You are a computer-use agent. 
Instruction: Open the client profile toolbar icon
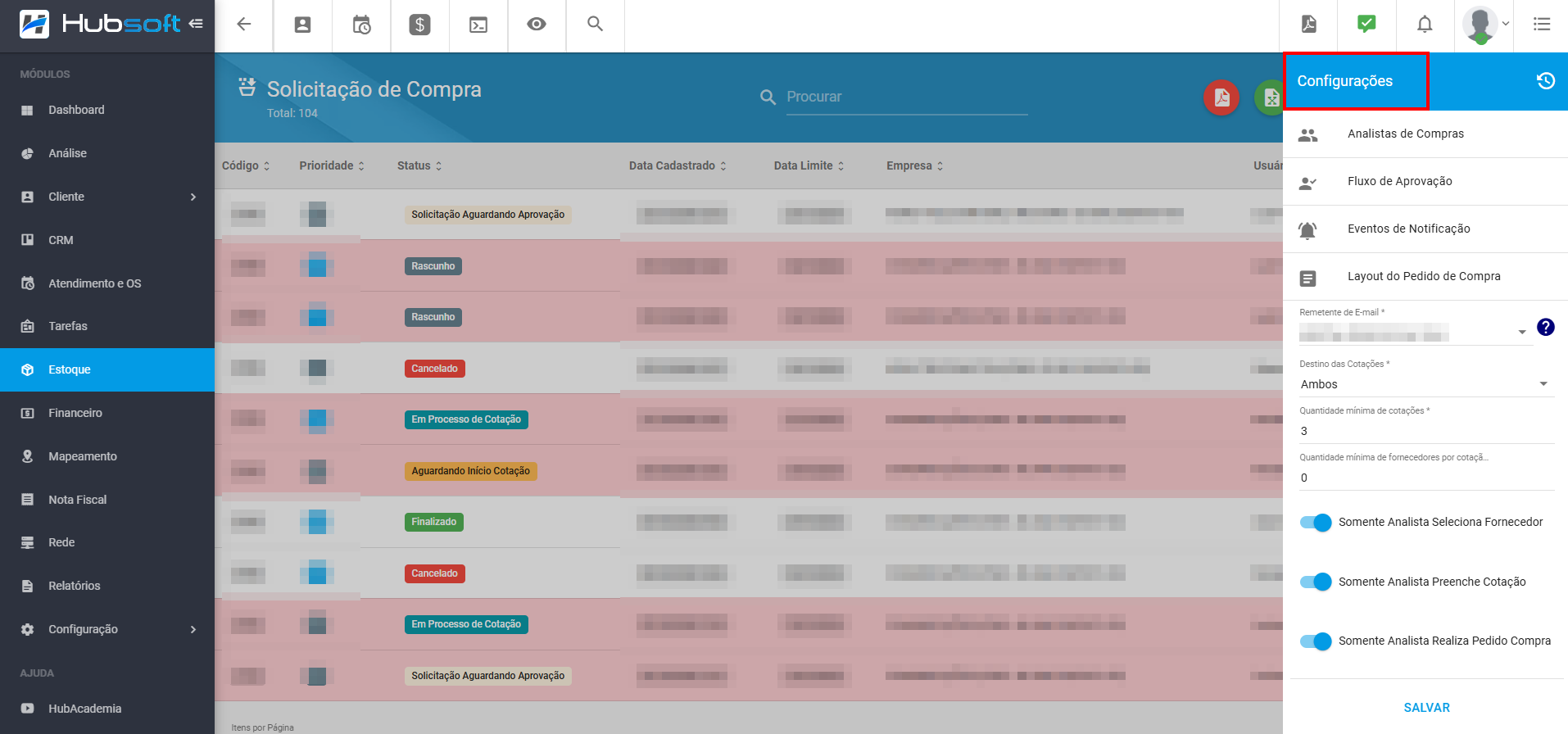pos(302,25)
